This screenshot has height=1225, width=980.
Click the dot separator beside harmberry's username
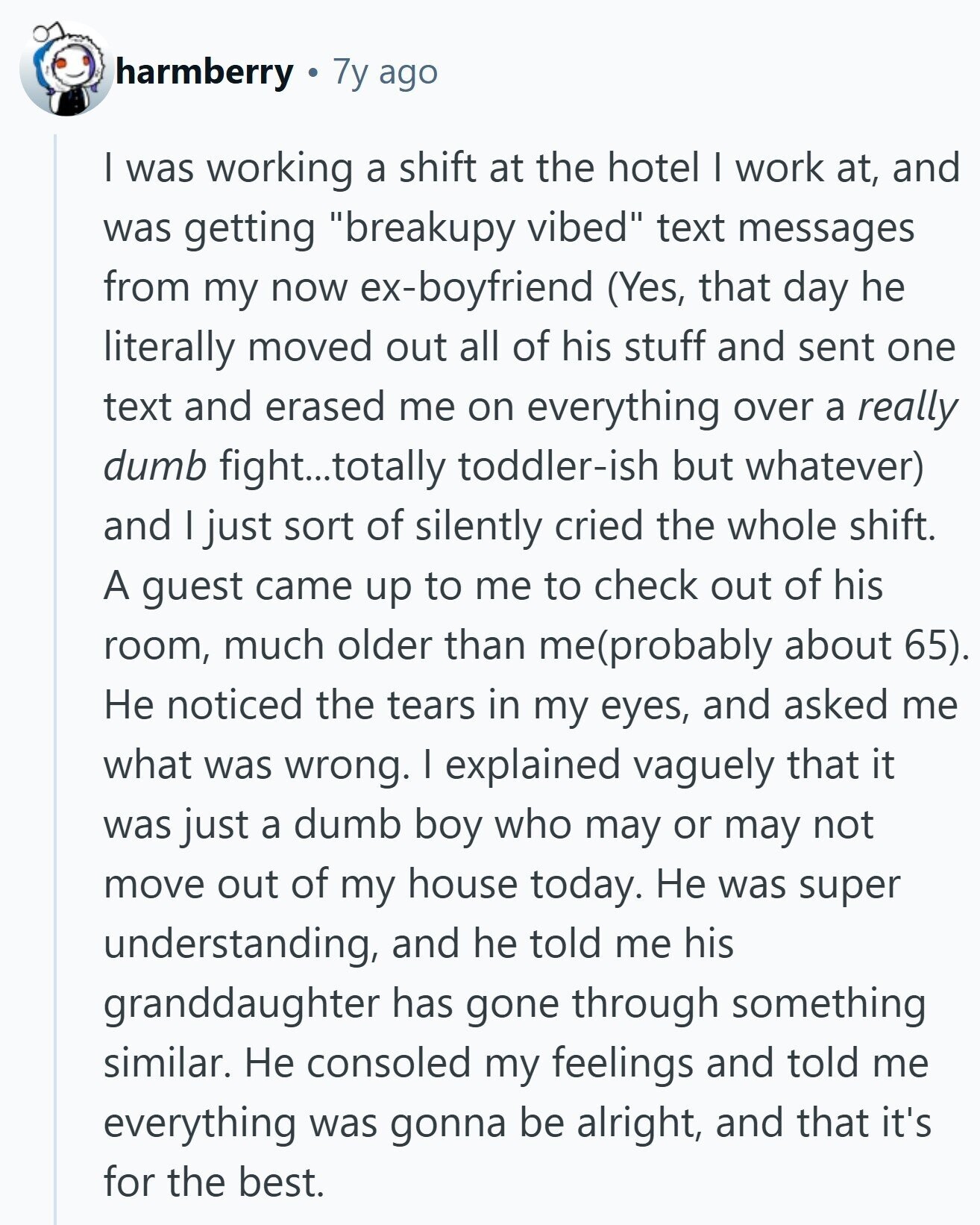313,73
